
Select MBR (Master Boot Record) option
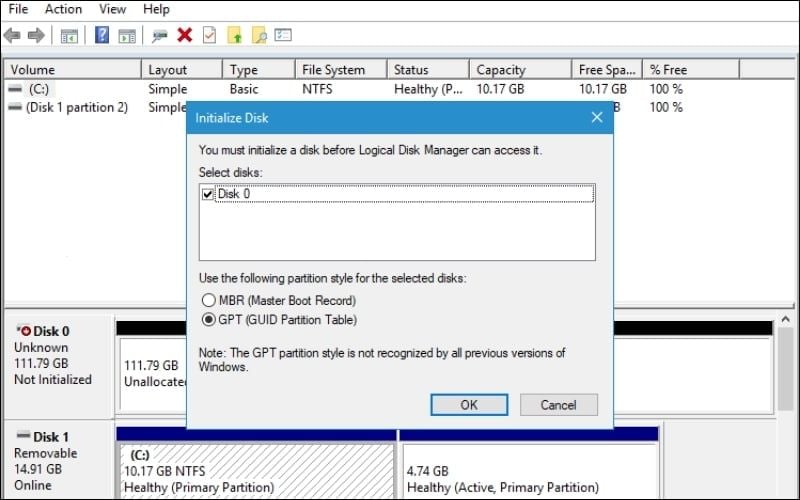[x=208, y=300]
